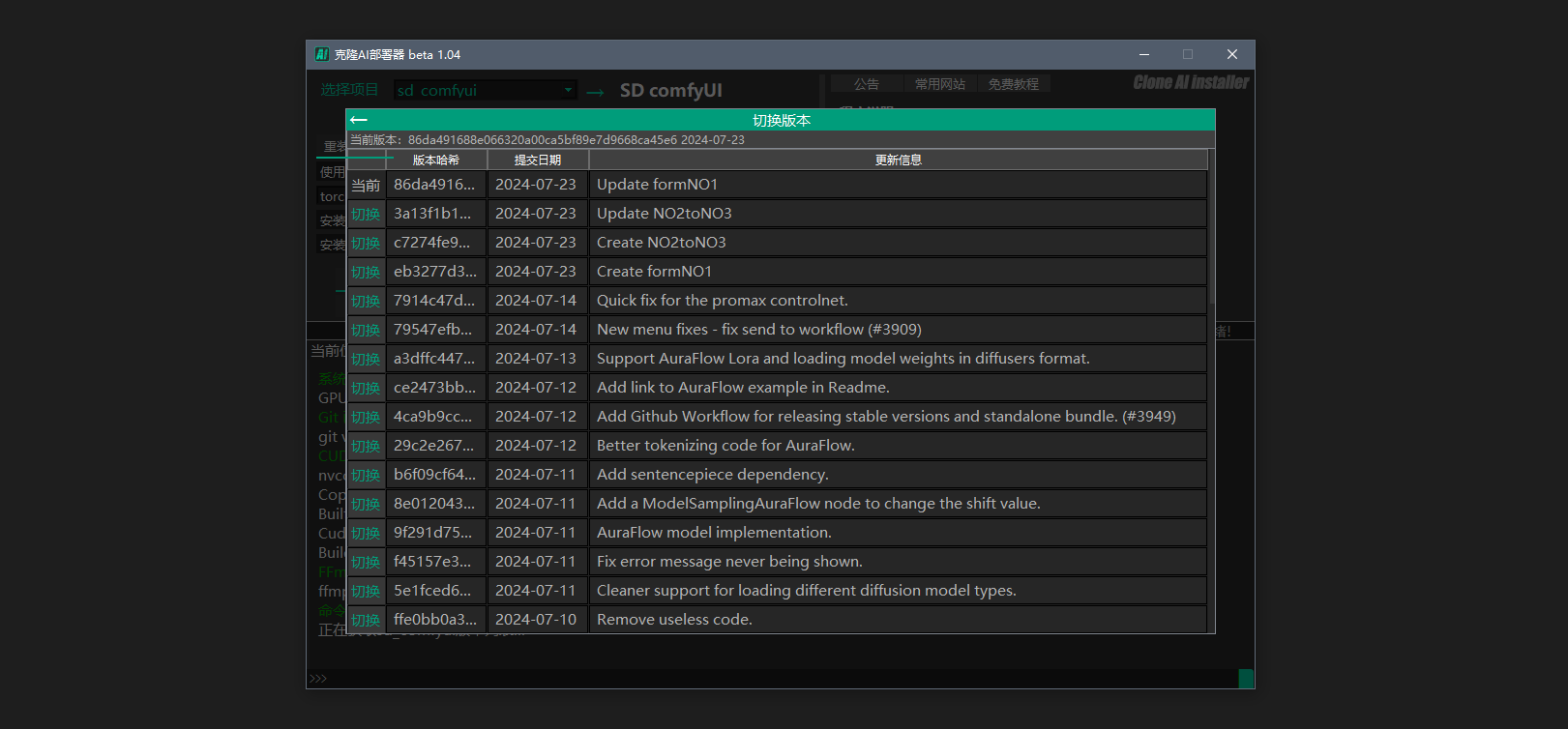Open the 免费教程 tab
This screenshot has width=1568, height=729.
click(x=1014, y=84)
